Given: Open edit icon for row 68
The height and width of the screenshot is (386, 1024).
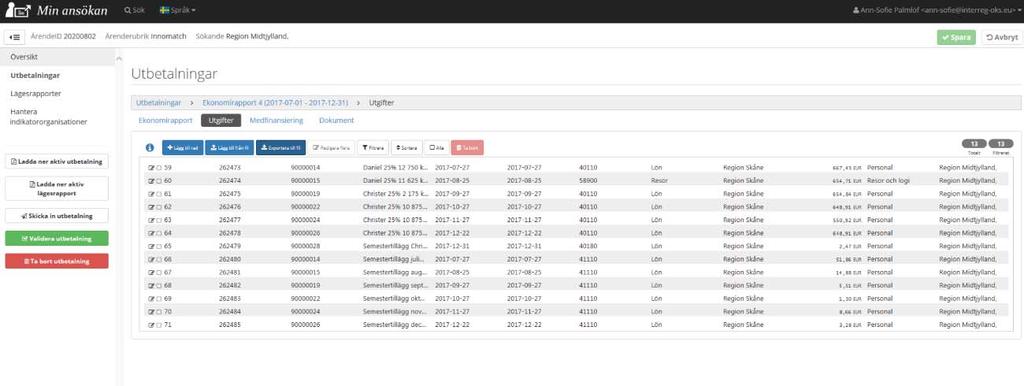Looking at the screenshot, I should (152, 285).
